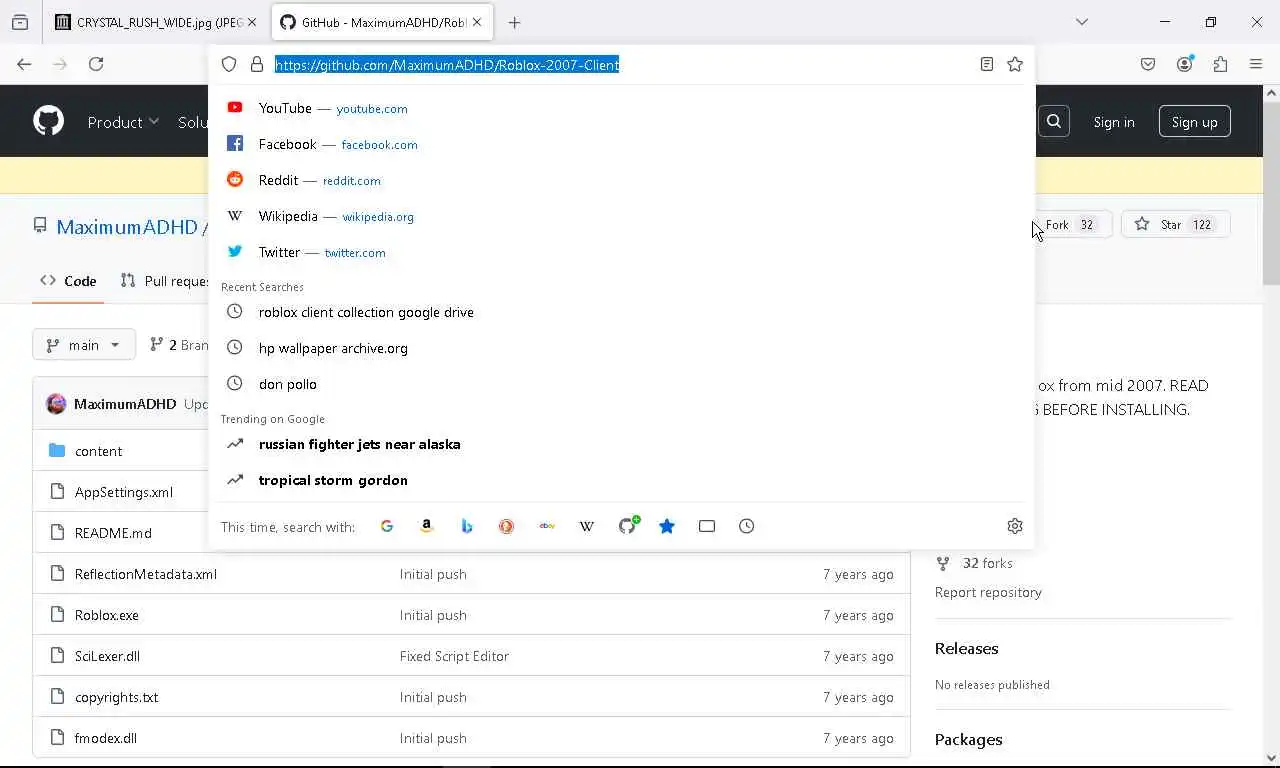Search in open Tabs icon
1280x768 pixels.
pyautogui.click(x=707, y=526)
